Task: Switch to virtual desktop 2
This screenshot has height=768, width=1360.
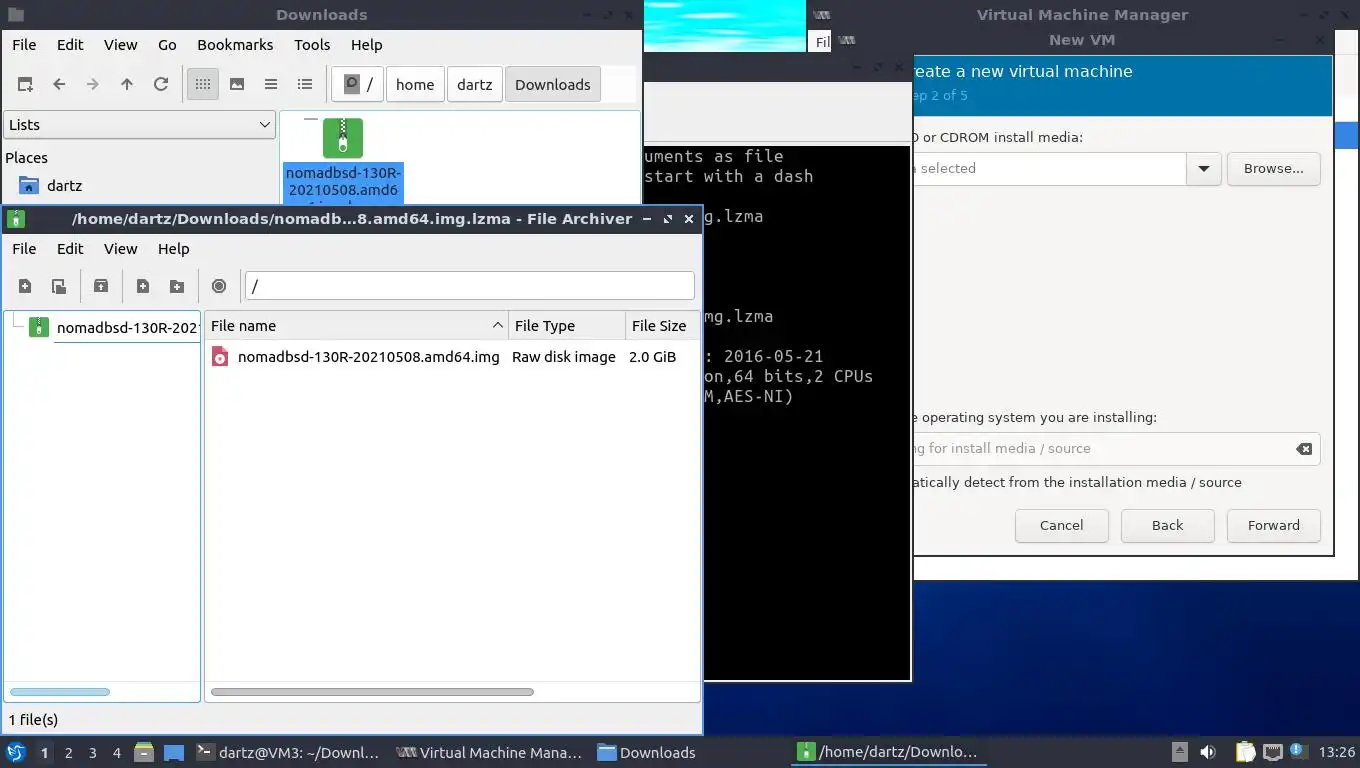Action: pyautogui.click(x=68, y=753)
